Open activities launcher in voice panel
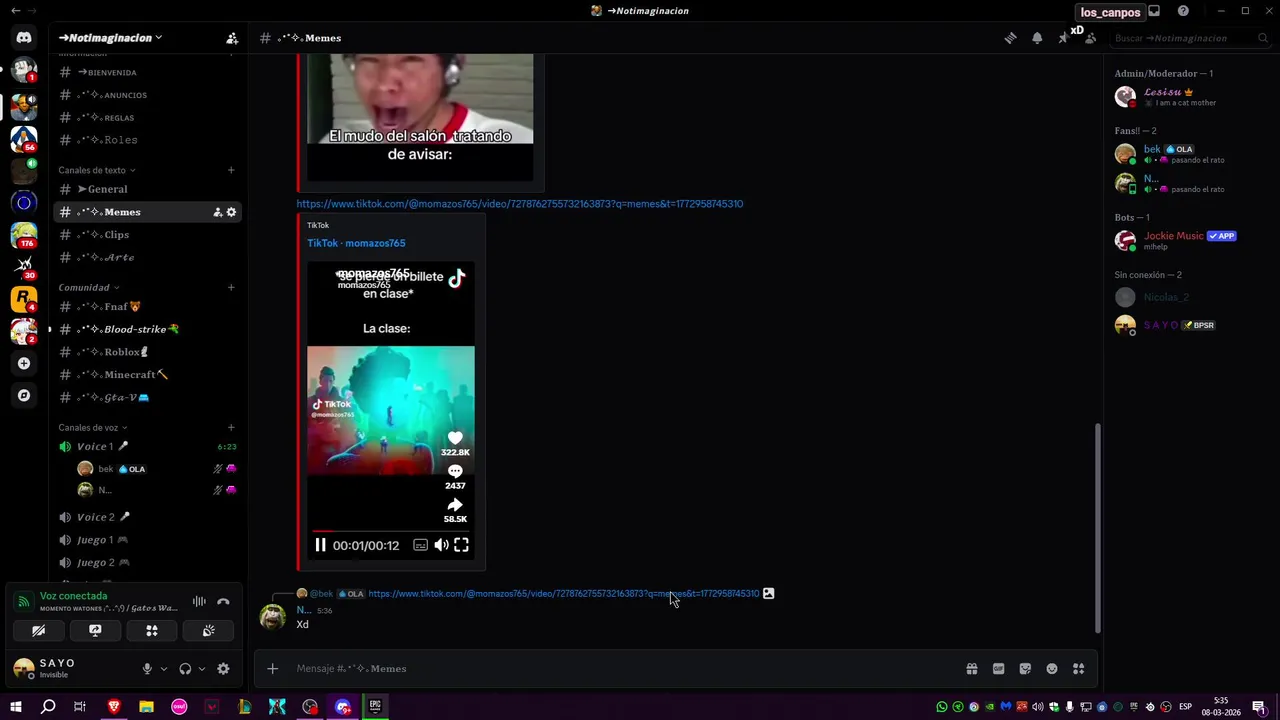Image resolution: width=1280 pixels, height=720 pixels. coord(152,631)
